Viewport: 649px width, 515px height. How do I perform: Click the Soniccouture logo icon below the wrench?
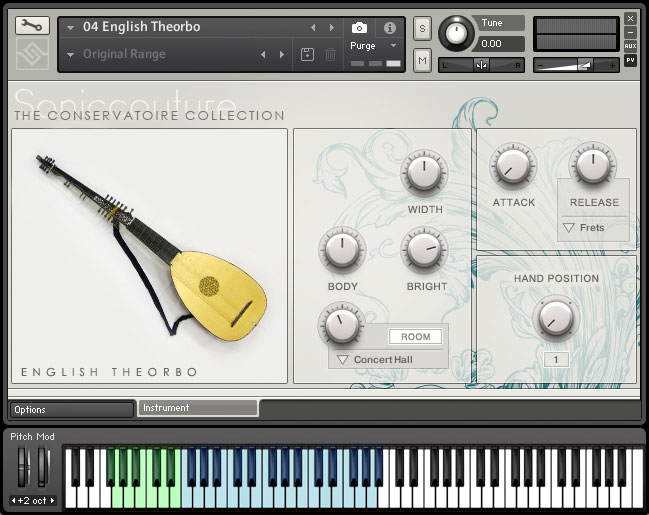(32, 53)
